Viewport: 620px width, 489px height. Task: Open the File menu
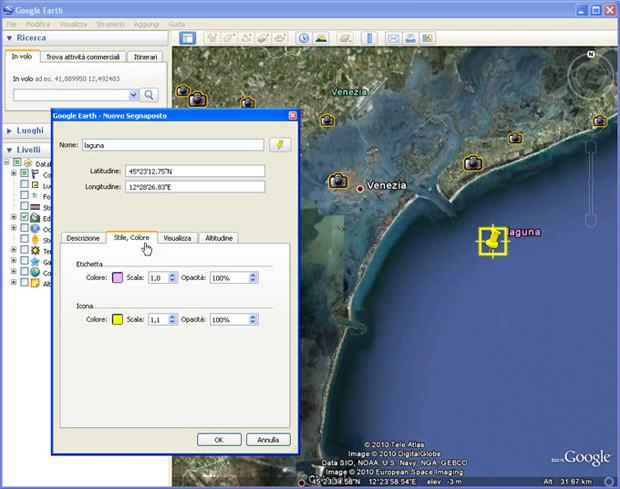pos(11,25)
